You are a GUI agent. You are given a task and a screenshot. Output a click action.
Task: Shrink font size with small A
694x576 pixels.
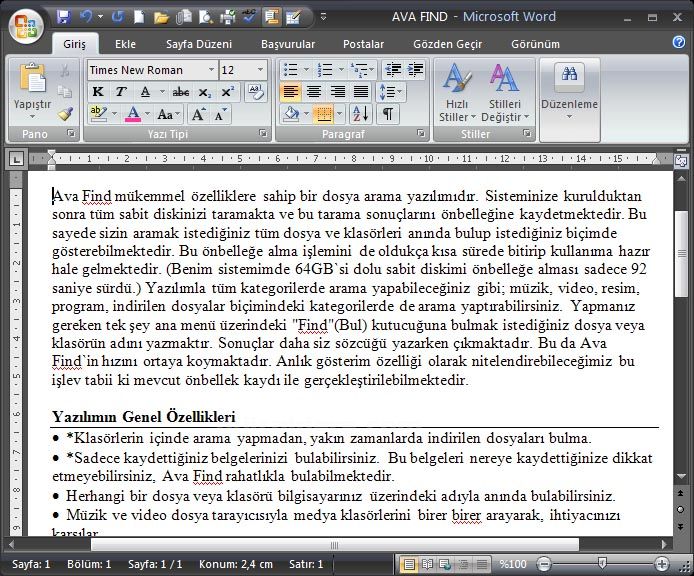(220, 115)
